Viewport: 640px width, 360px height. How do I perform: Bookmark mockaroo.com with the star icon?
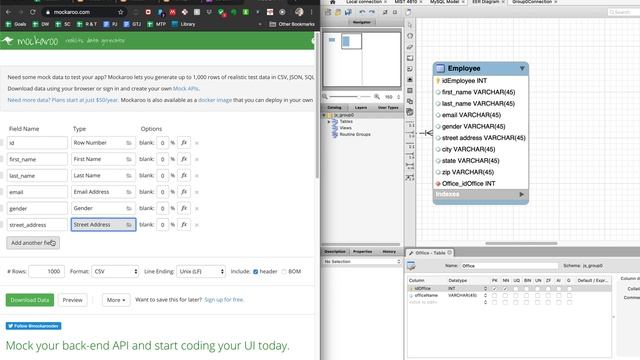(x=120, y=12)
